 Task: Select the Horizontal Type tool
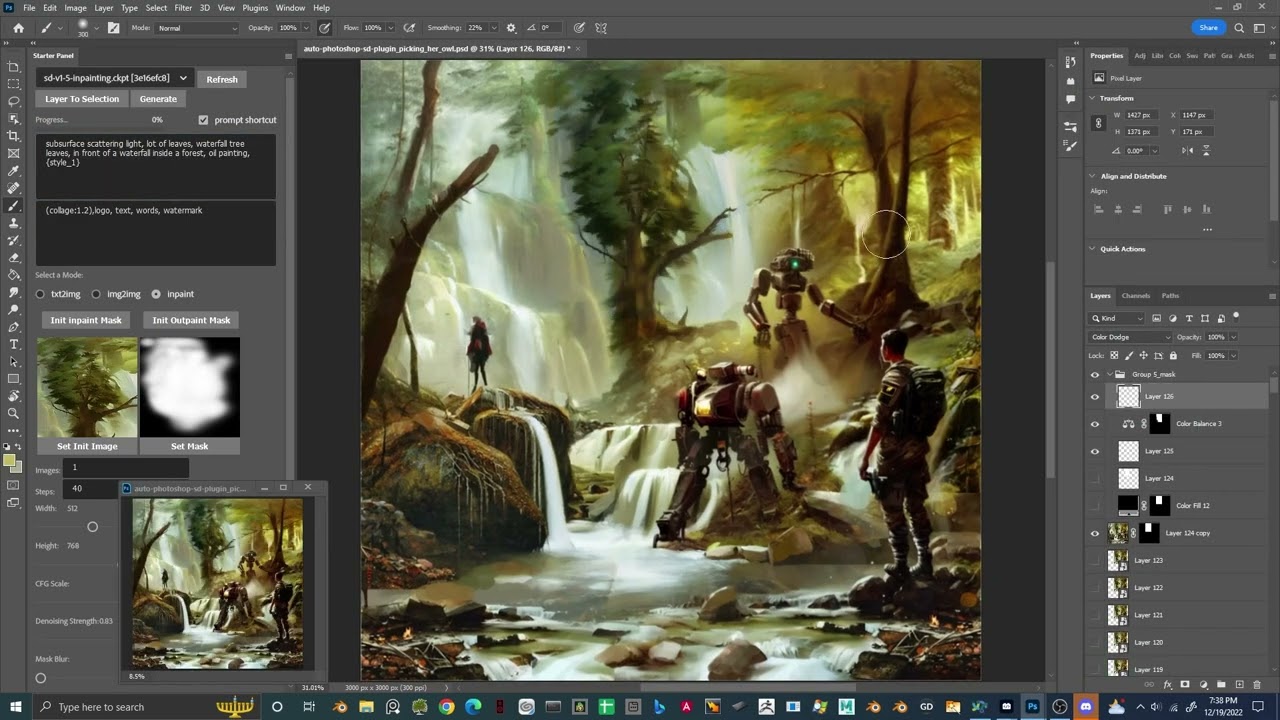click(x=13, y=344)
